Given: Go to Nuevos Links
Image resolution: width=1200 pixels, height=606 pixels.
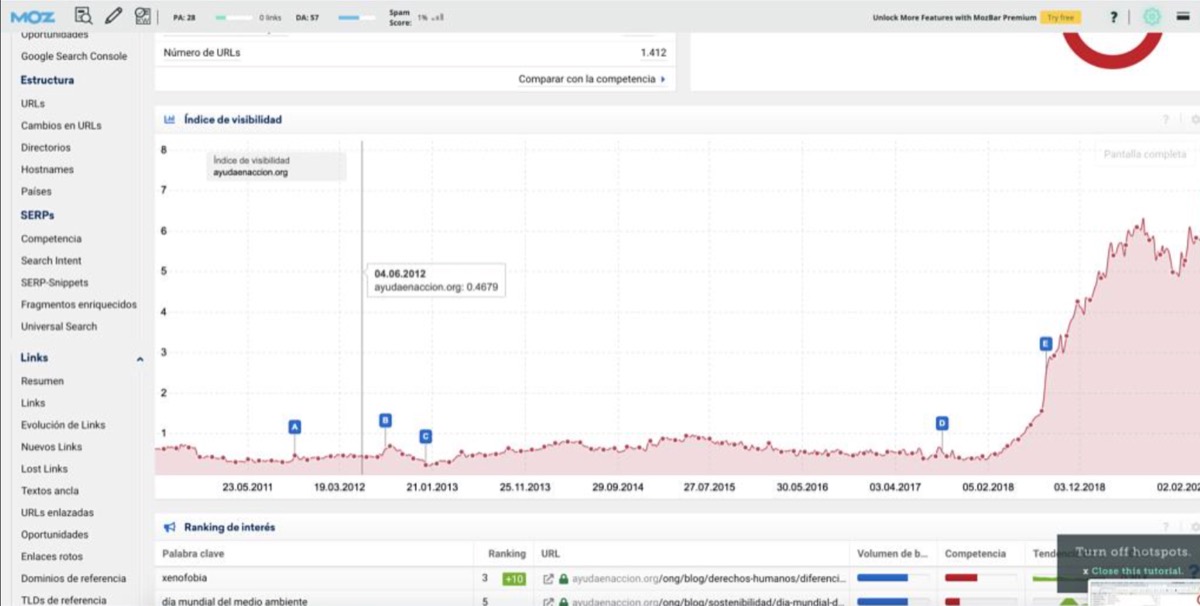Looking at the screenshot, I should coord(52,447).
